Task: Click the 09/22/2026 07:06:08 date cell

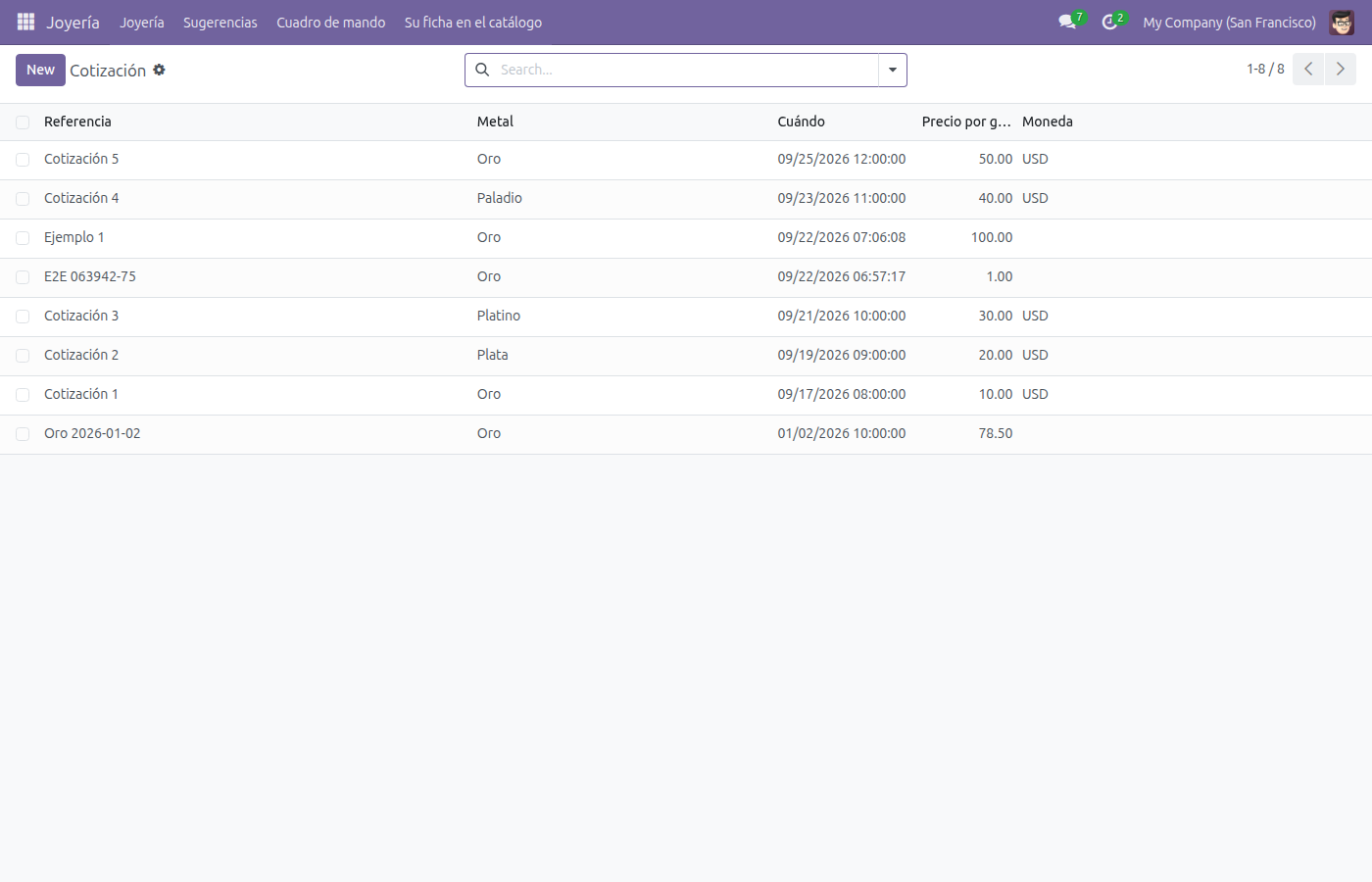Action: (x=842, y=237)
